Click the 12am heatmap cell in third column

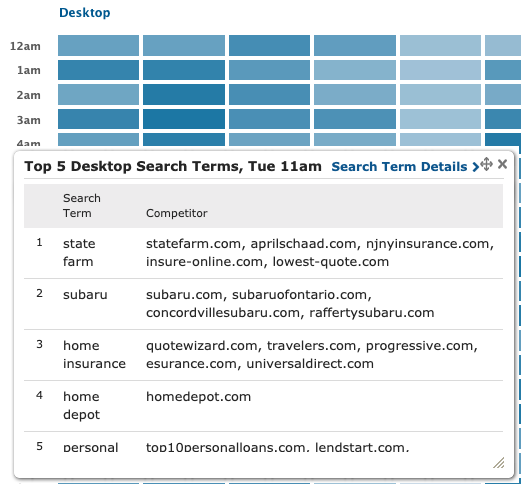269,45
